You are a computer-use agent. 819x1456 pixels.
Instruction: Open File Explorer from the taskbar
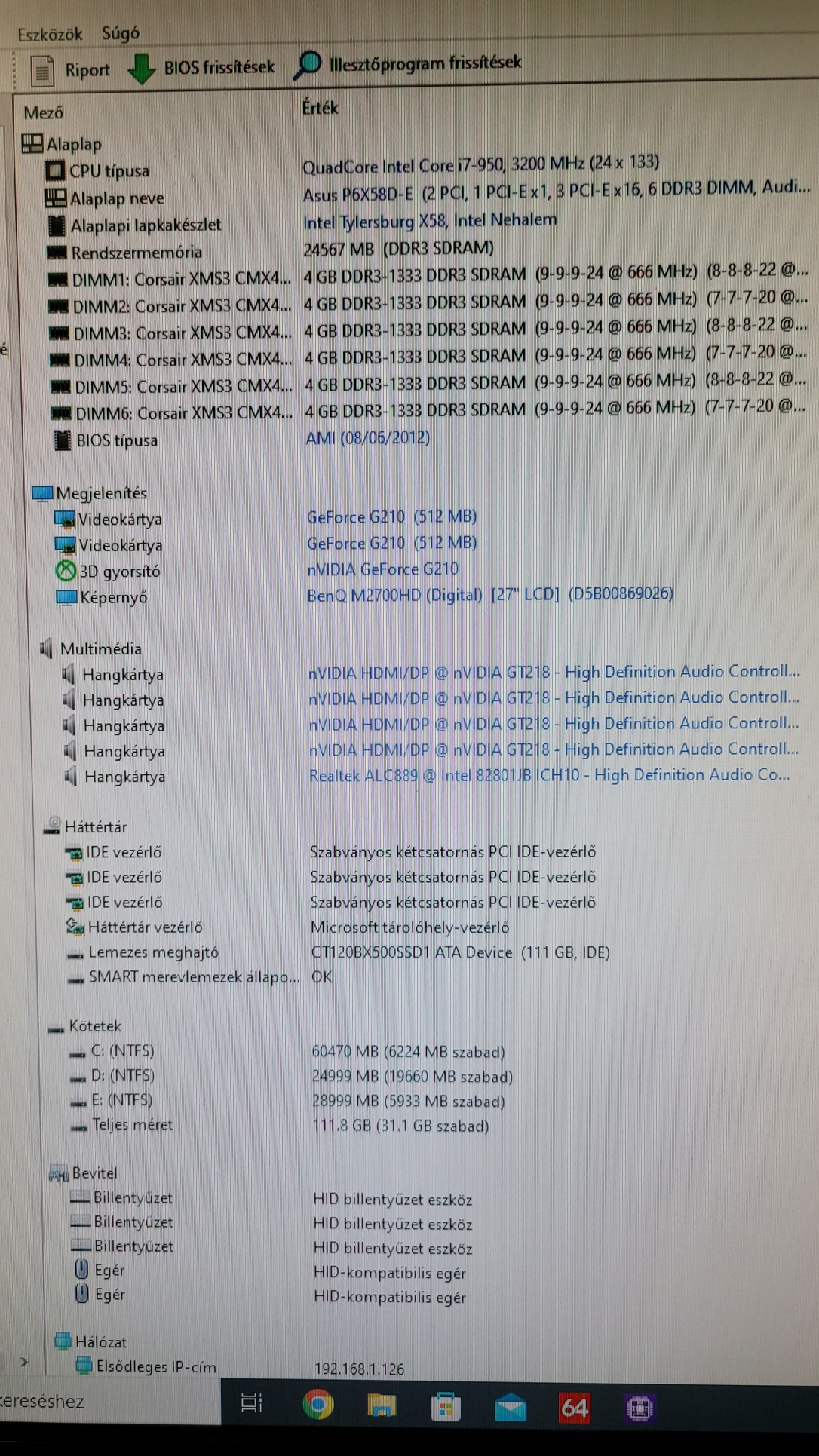click(x=382, y=1405)
